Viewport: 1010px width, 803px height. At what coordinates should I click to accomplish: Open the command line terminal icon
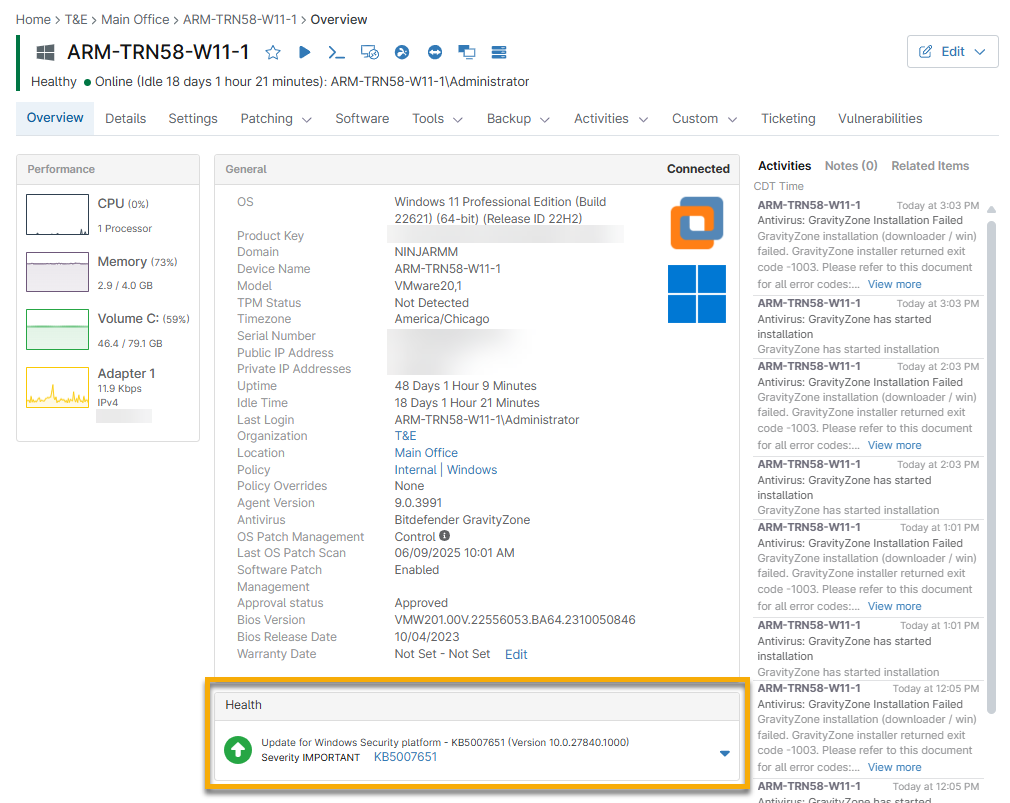click(x=337, y=52)
